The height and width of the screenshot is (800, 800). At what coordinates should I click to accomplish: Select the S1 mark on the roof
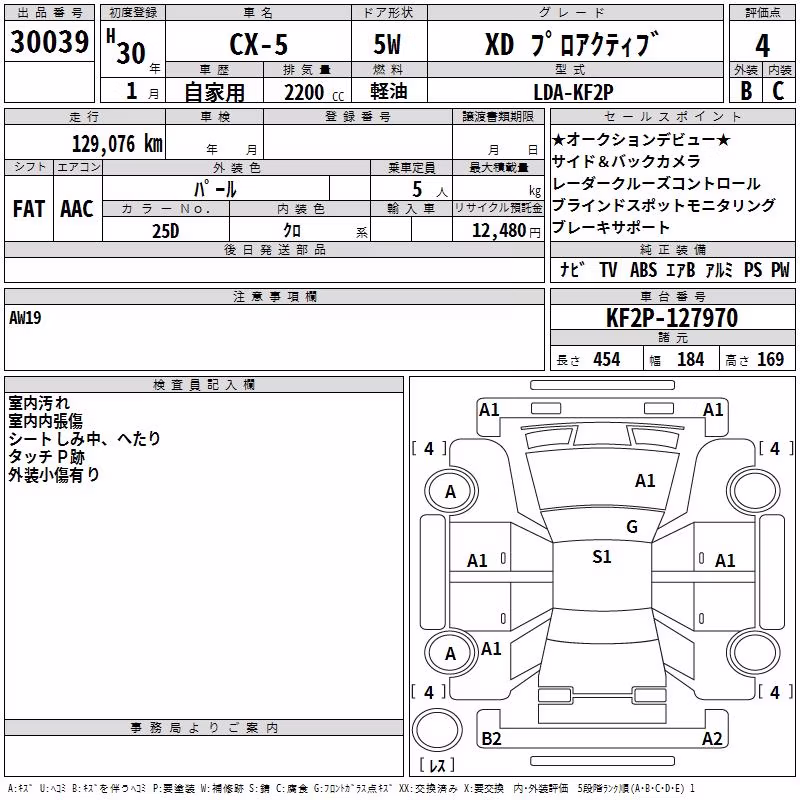coord(602,557)
